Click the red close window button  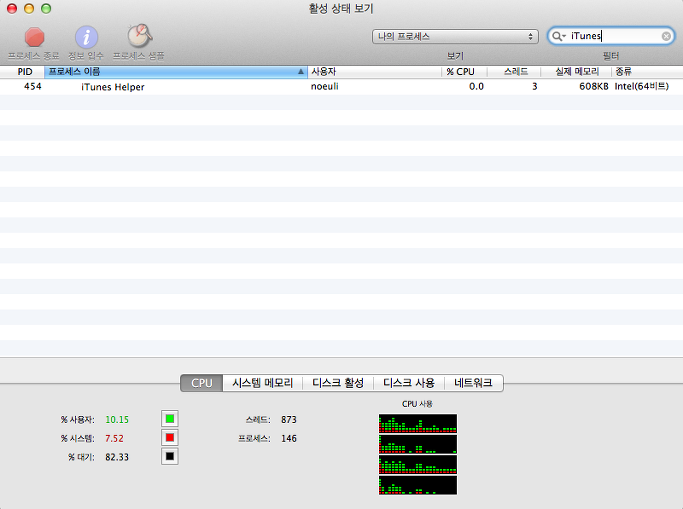click(12, 8)
